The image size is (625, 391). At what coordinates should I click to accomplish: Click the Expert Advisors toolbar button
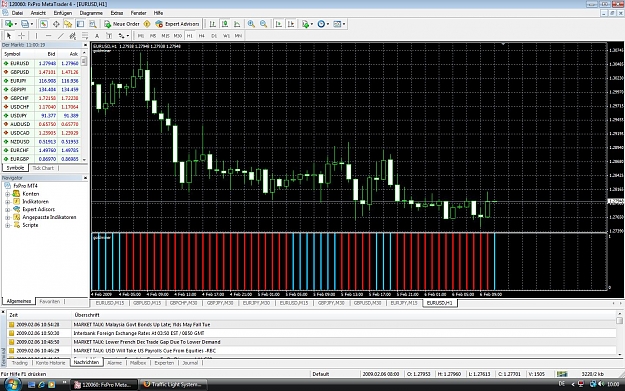[x=178, y=24]
